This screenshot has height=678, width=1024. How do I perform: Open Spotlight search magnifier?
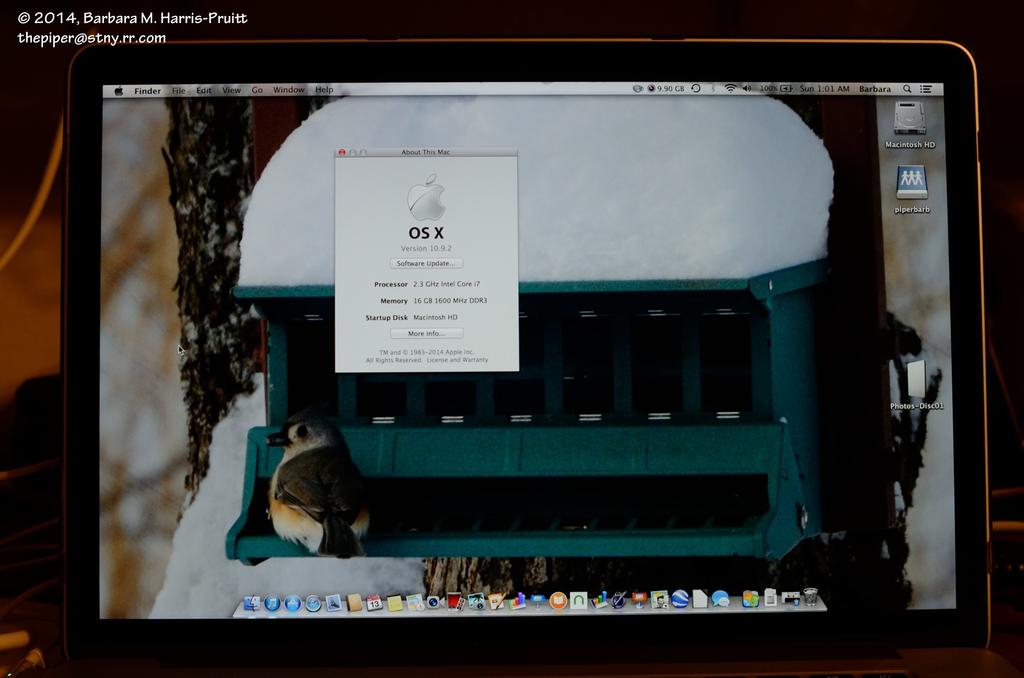pos(907,89)
